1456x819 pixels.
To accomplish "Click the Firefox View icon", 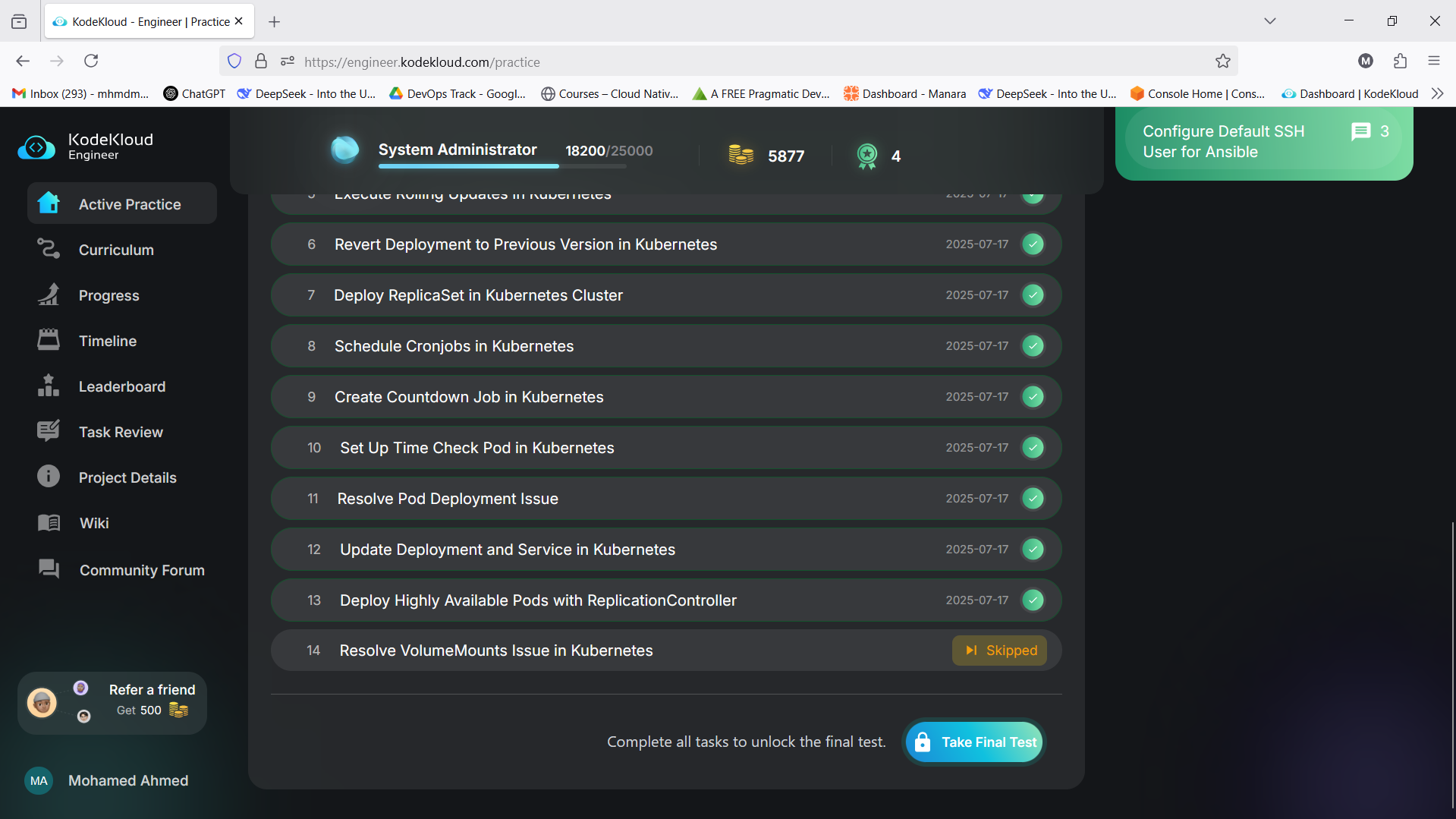I will (19, 22).
